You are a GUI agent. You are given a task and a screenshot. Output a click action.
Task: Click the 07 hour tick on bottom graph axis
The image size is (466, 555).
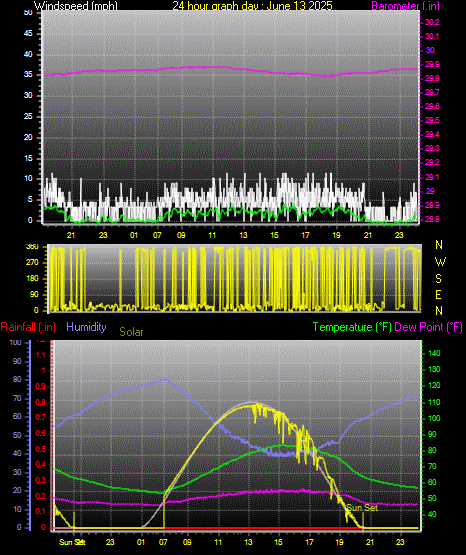163,542
